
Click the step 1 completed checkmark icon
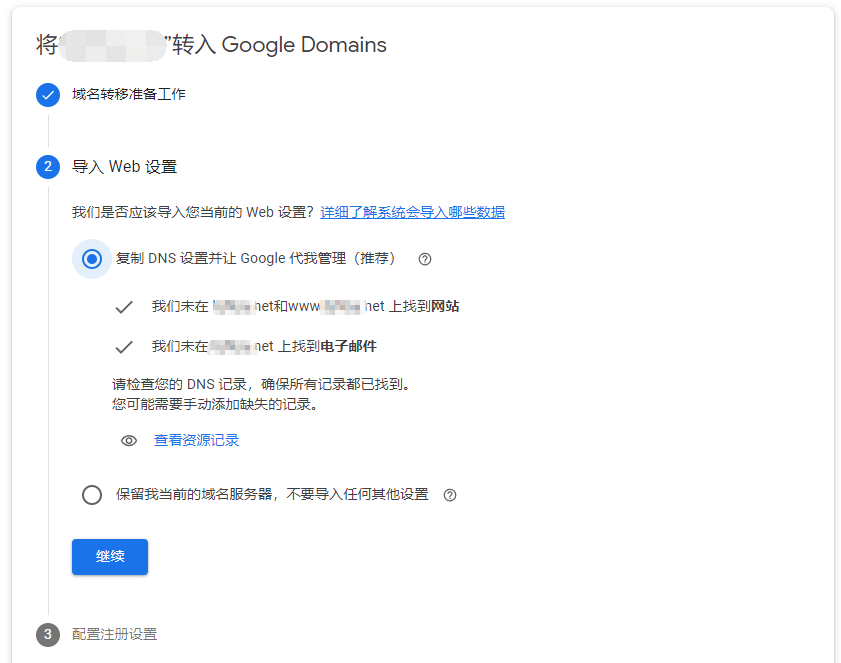click(48, 95)
